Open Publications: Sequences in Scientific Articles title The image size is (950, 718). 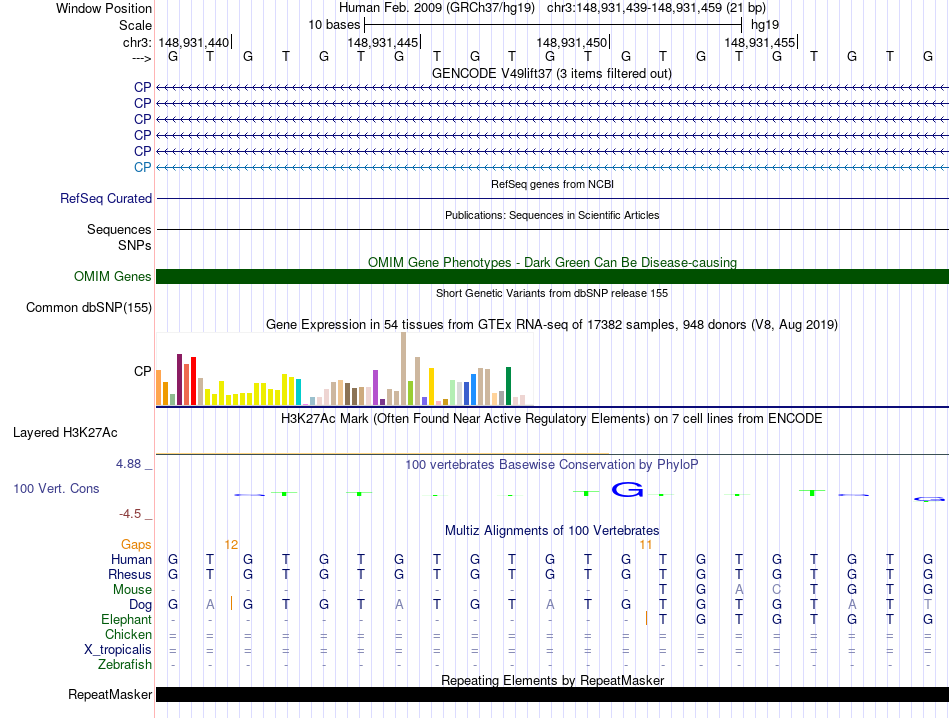coord(552,215)
